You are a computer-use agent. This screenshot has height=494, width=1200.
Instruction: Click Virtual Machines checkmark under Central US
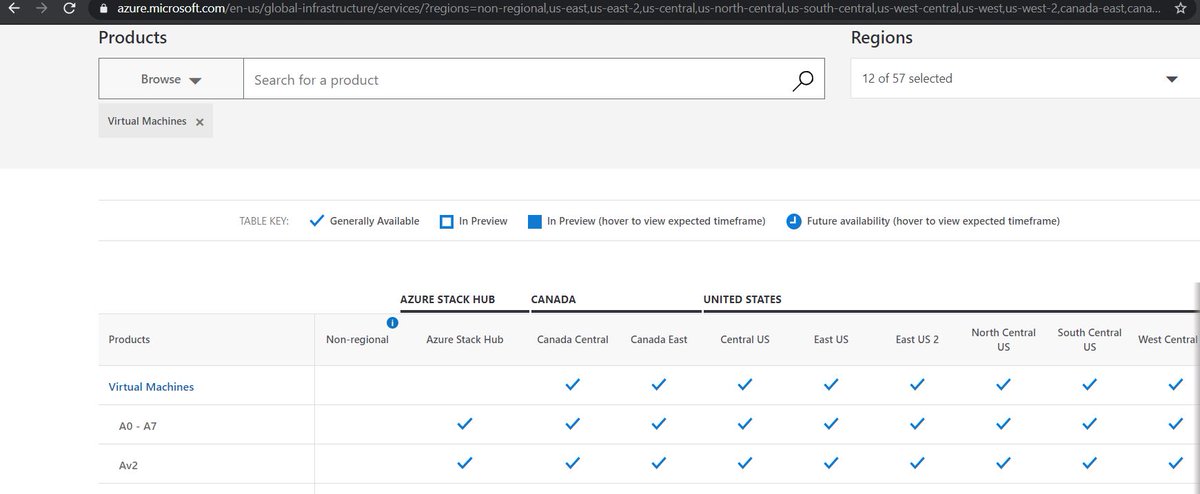pos(745,385)
